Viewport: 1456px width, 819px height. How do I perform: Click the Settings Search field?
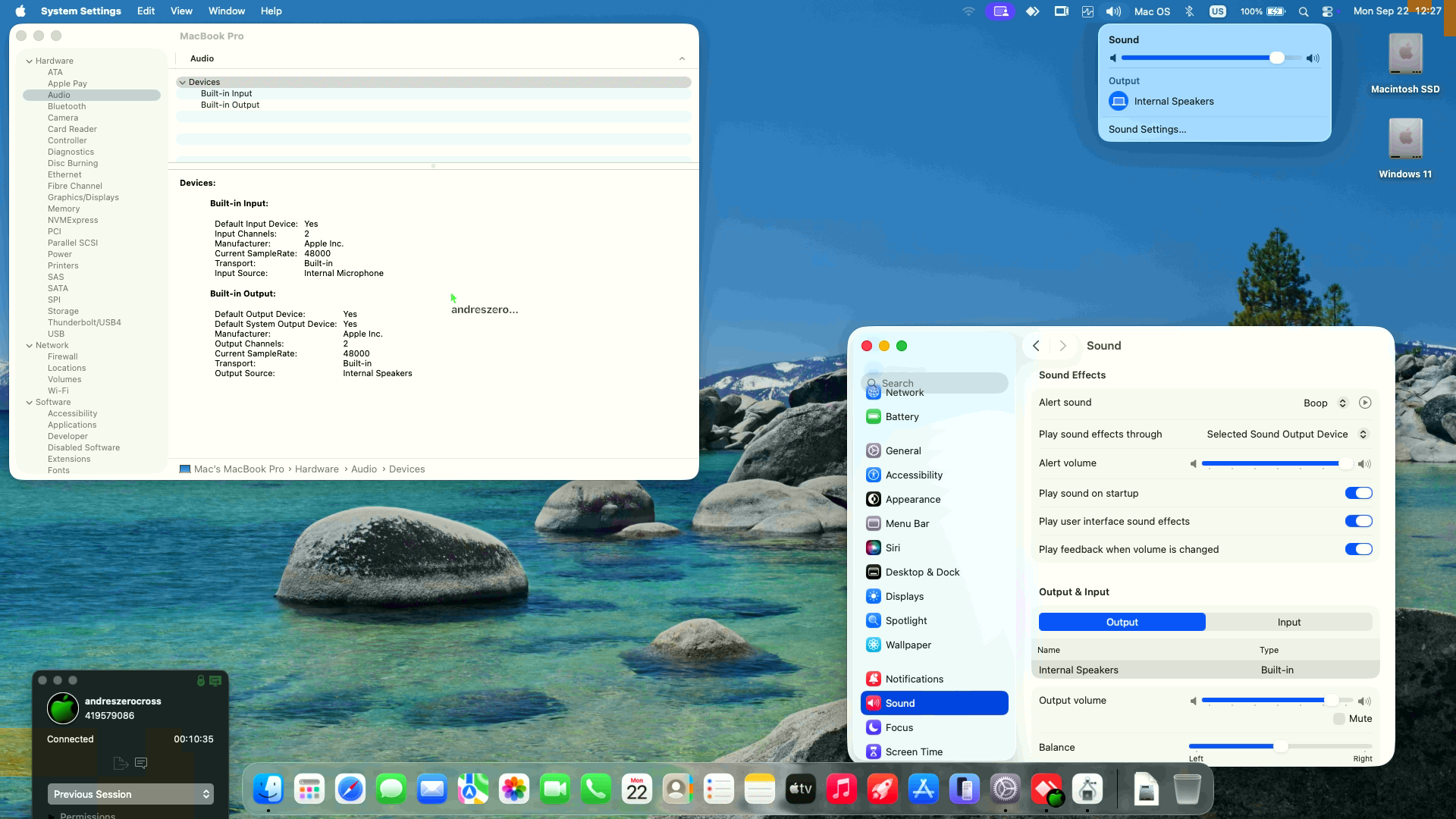[x=934, y=383]
